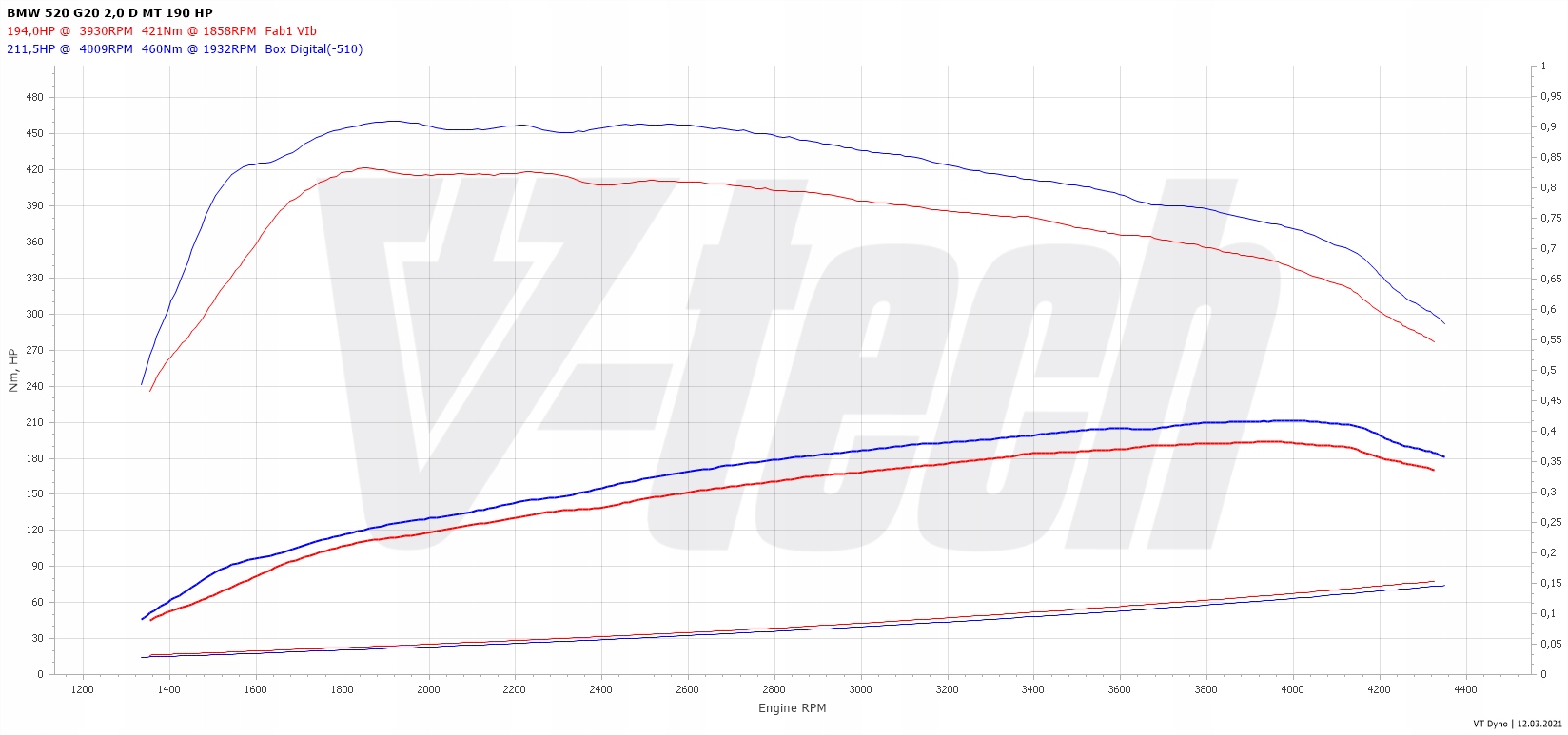This screenshot has height=735, width=1568.
Task: Click the "0,85" tick on the right axis
Action: pyautogui.click(x=1551, y=157)
